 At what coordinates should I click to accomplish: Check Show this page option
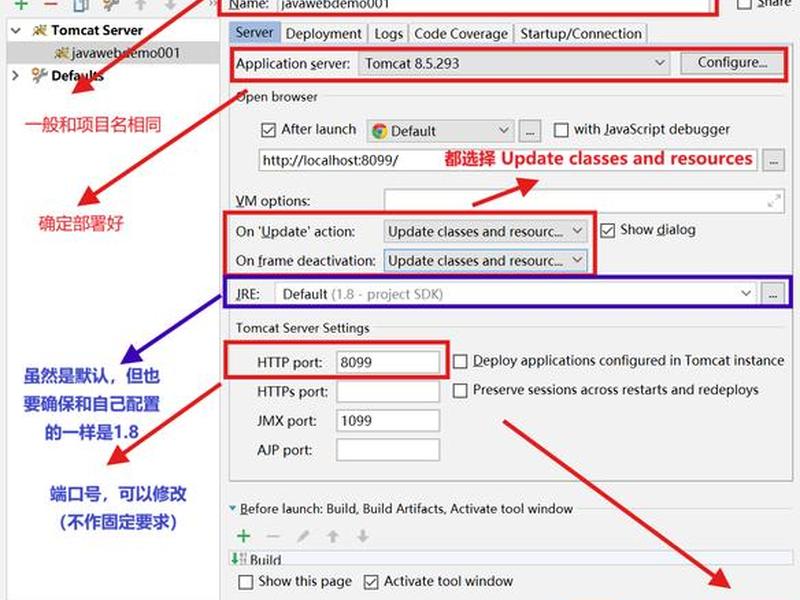point(246,582)
